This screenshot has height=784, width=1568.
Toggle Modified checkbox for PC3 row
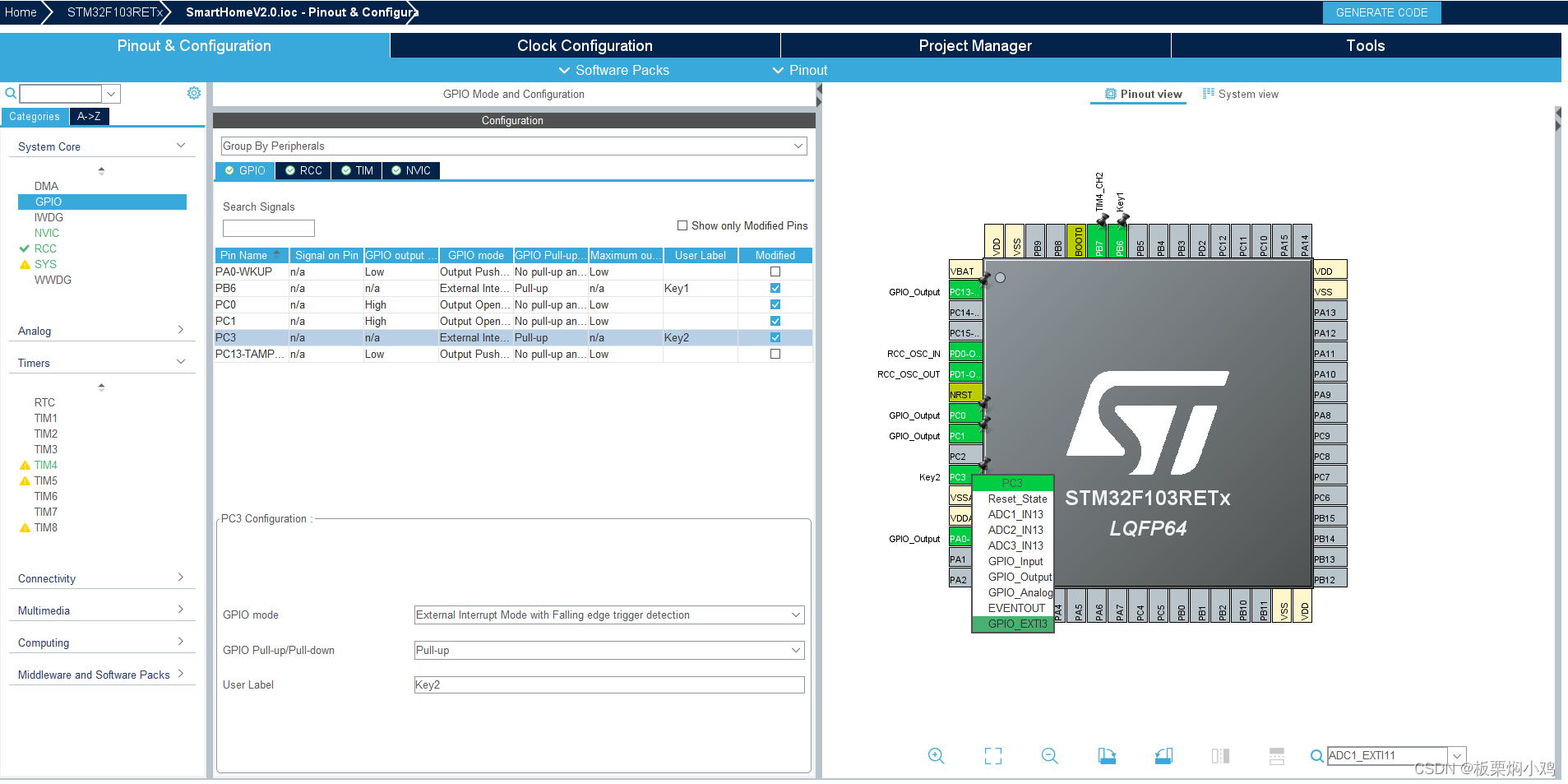click(x=775, y=337)
